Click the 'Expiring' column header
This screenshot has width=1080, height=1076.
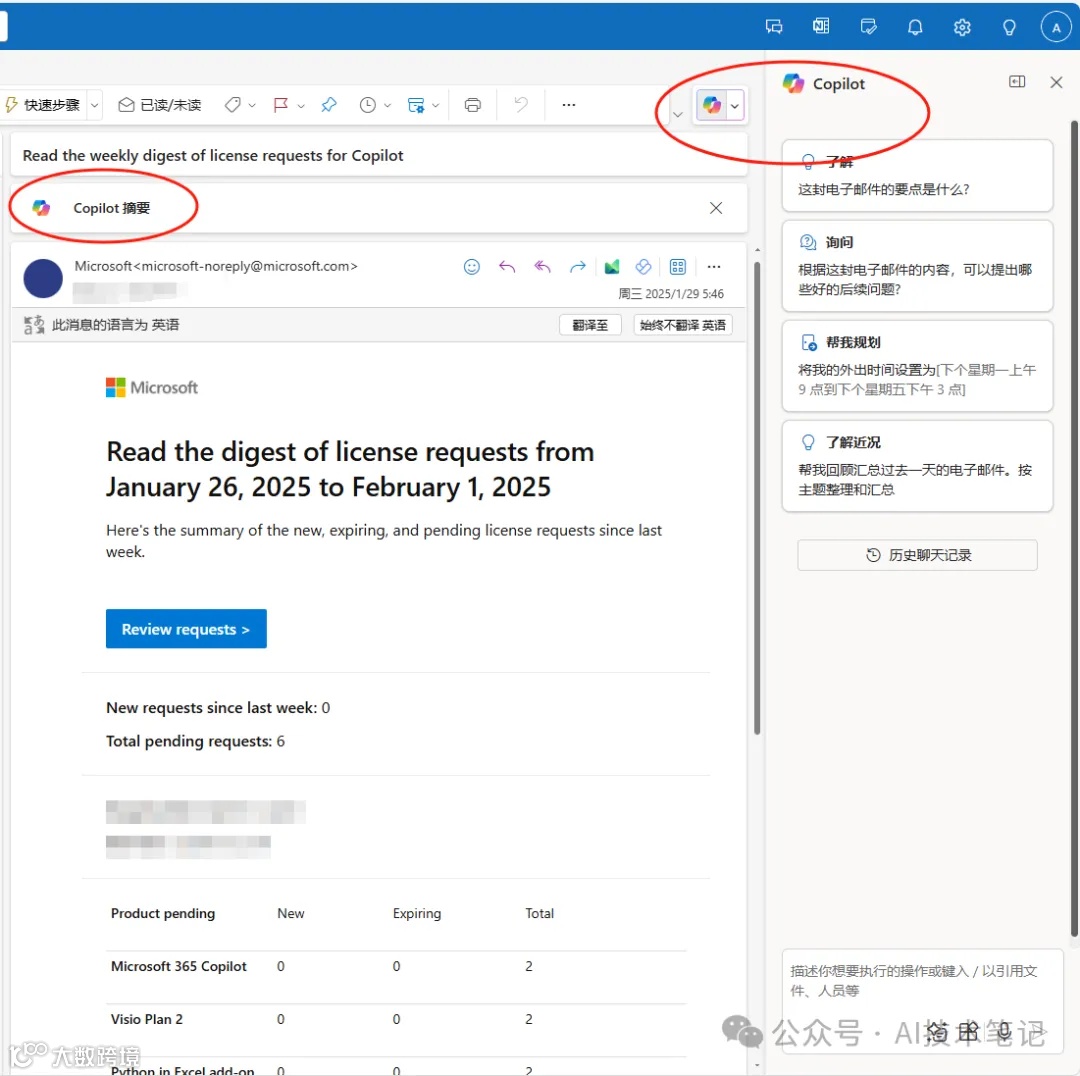[417, 913]
